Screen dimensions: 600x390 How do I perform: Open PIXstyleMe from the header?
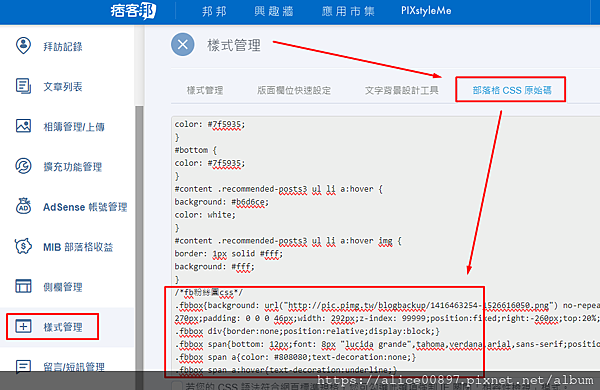click(426, 11)
